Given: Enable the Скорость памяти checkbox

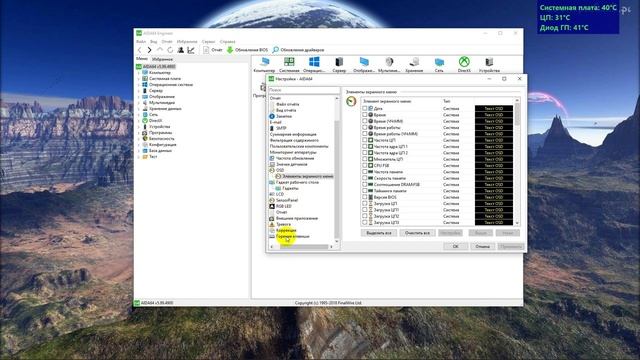Looking at the screenshot, I should click(364, 178).
